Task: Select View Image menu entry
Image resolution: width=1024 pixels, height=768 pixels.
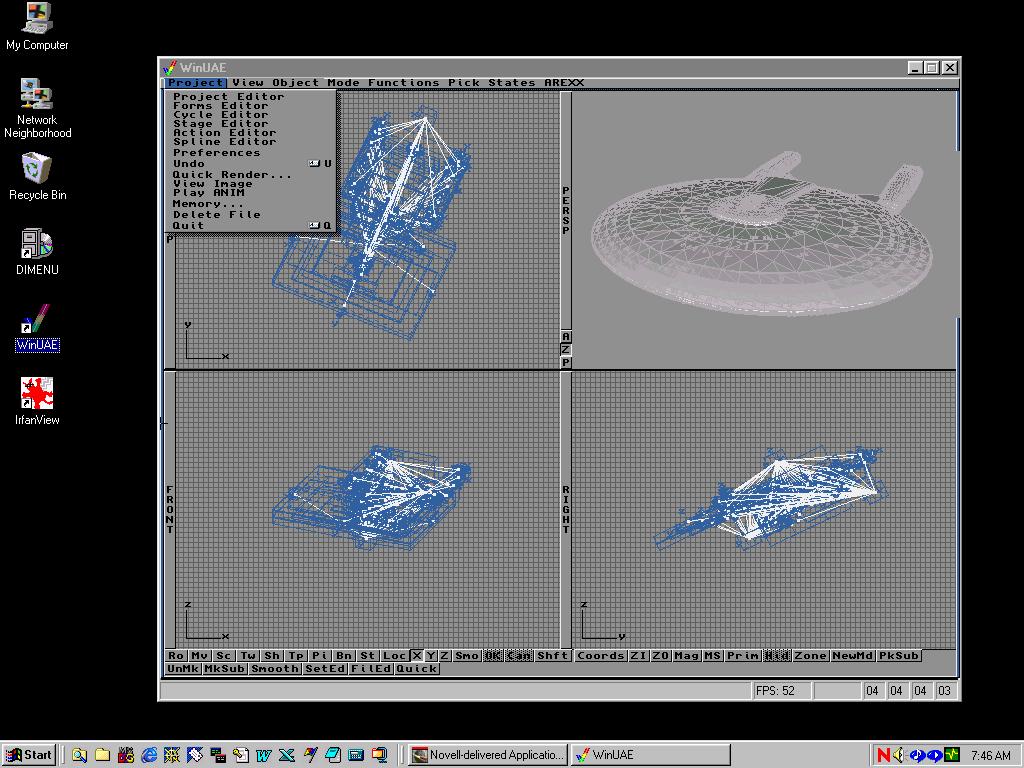Action: pyautogui.click(x=251, y=184)
